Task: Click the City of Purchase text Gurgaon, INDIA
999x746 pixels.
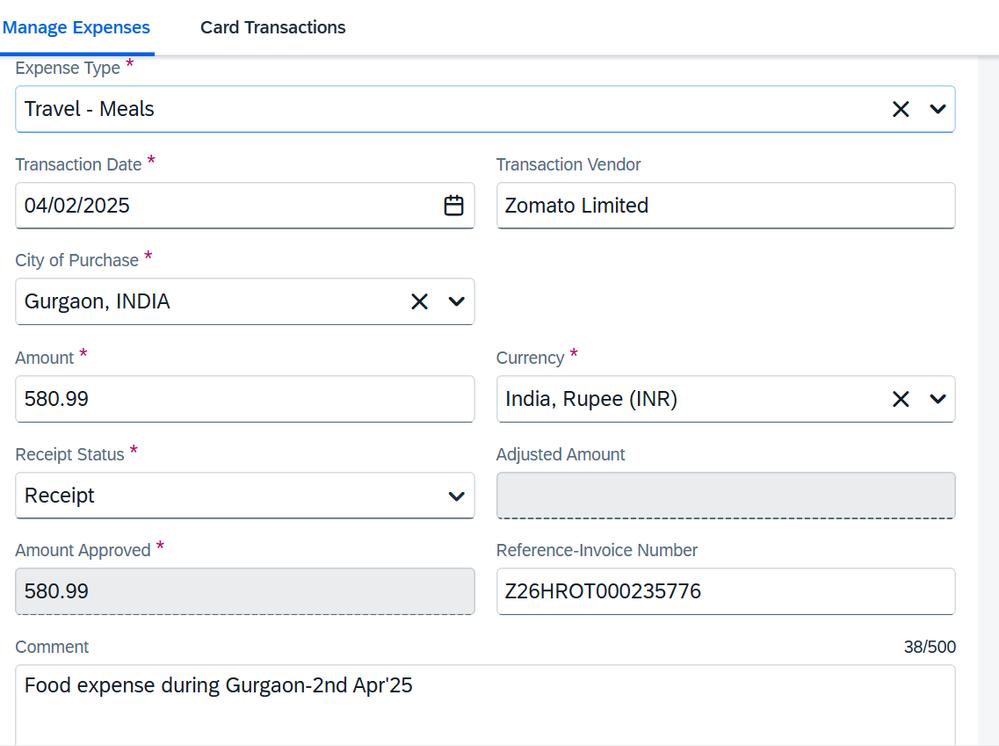Action: [x=97, y=301]
